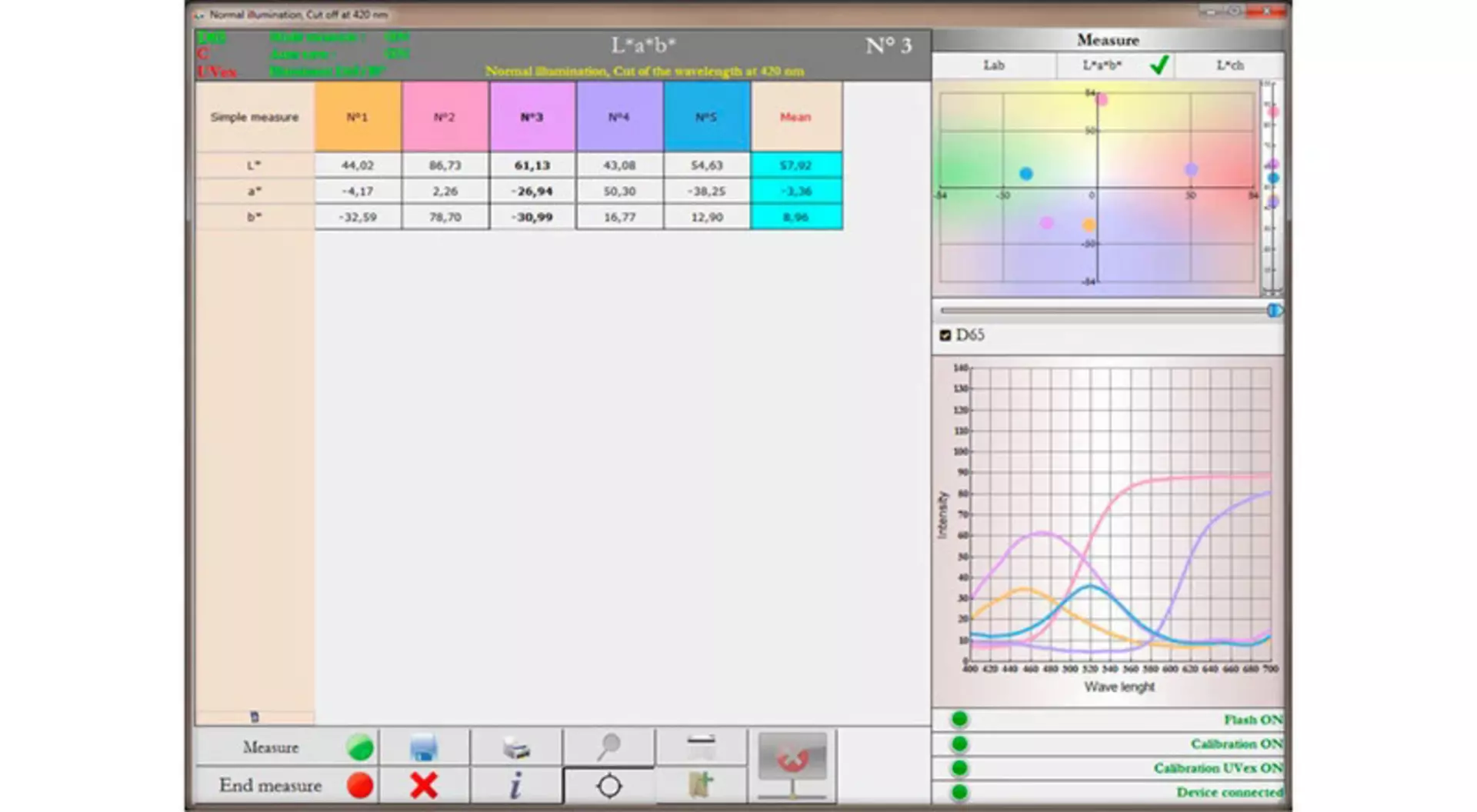This screenshot has width=1477, height=812.
Task: Switch to the L*ch tab
Action: tap(1229, 65)
